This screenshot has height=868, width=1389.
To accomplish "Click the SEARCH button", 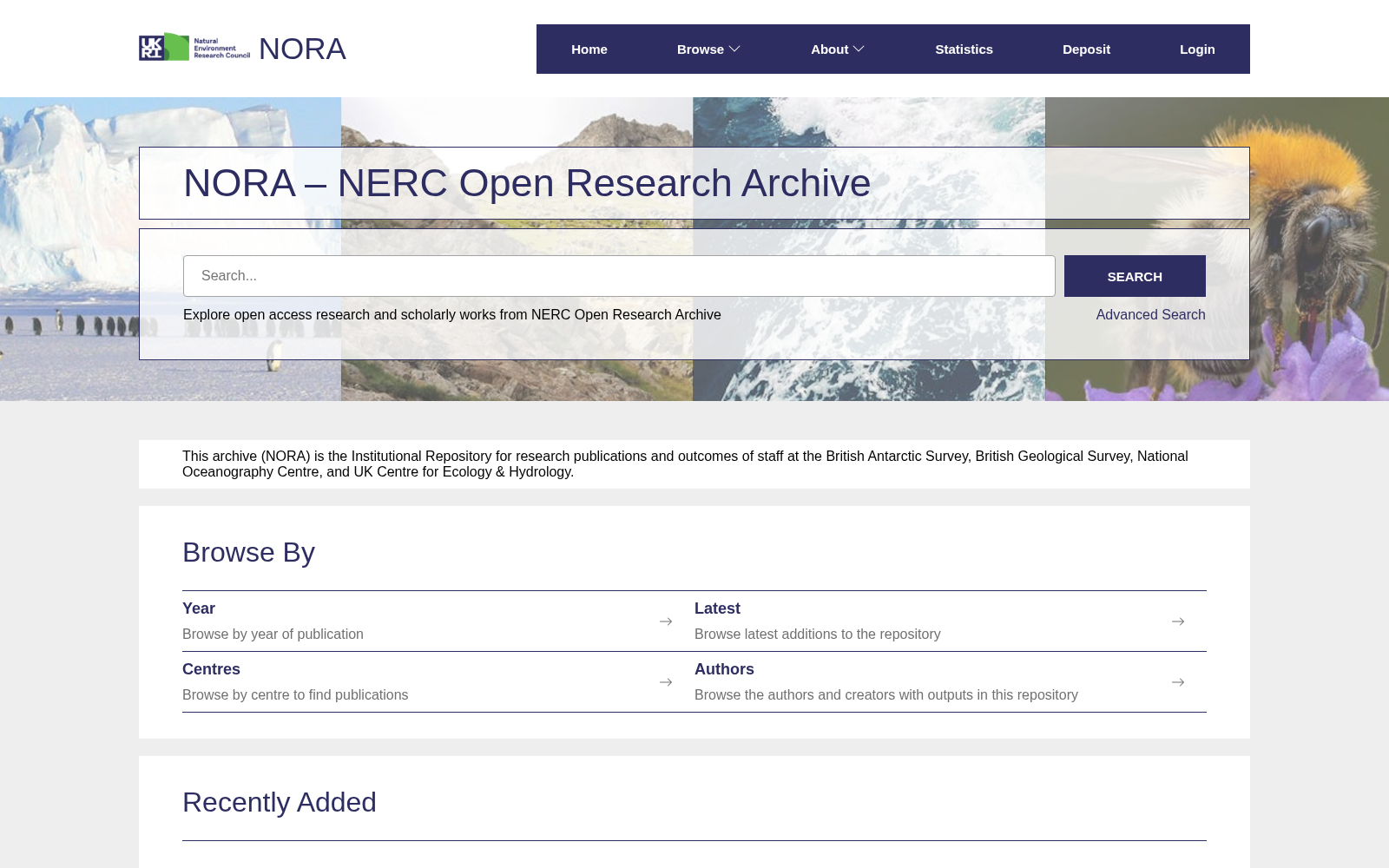I will [x=1135, y=276].
